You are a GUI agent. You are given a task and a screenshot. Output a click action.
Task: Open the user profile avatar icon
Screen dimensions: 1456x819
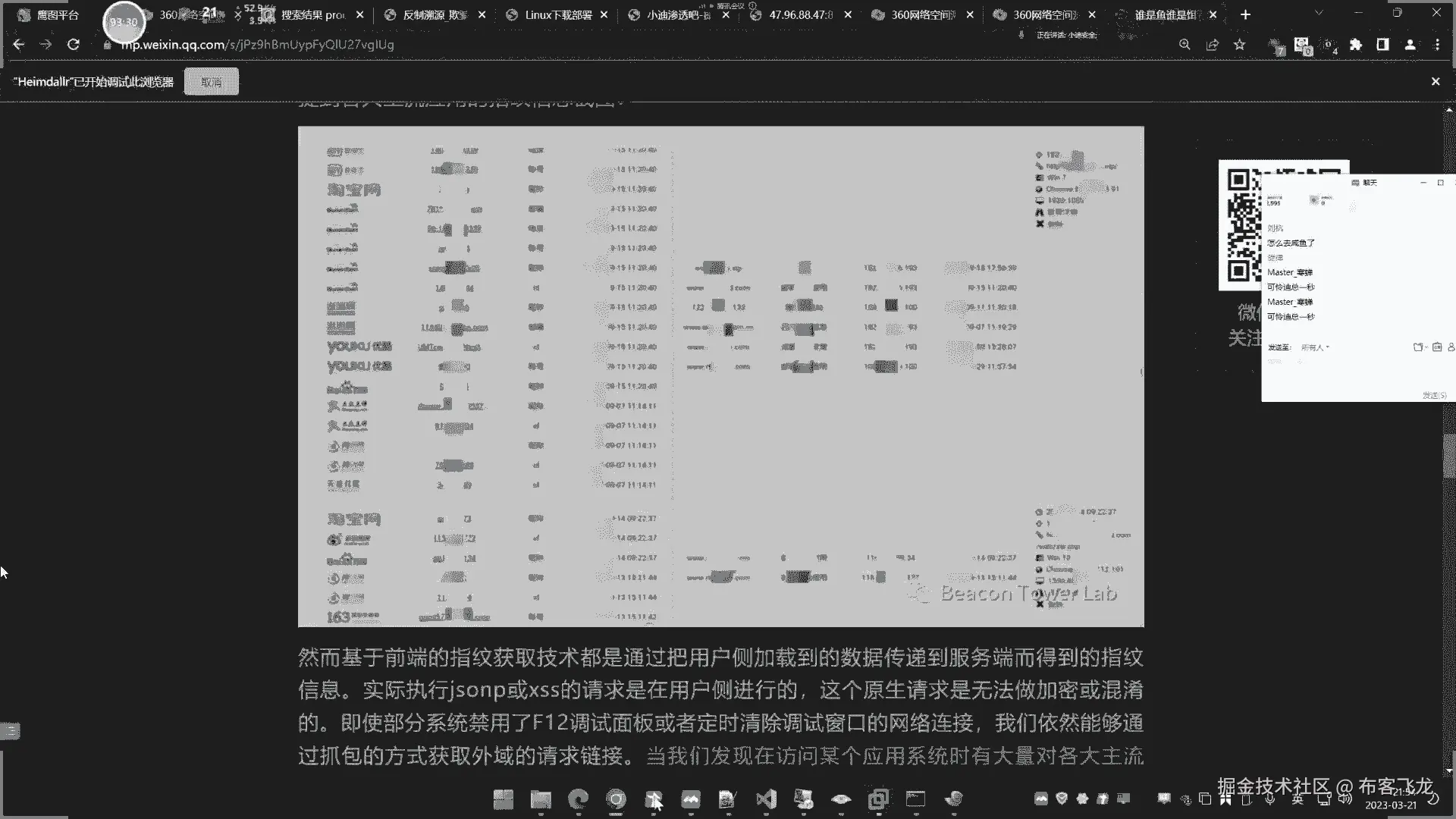pyautogui.click(x=1410, y=45)
